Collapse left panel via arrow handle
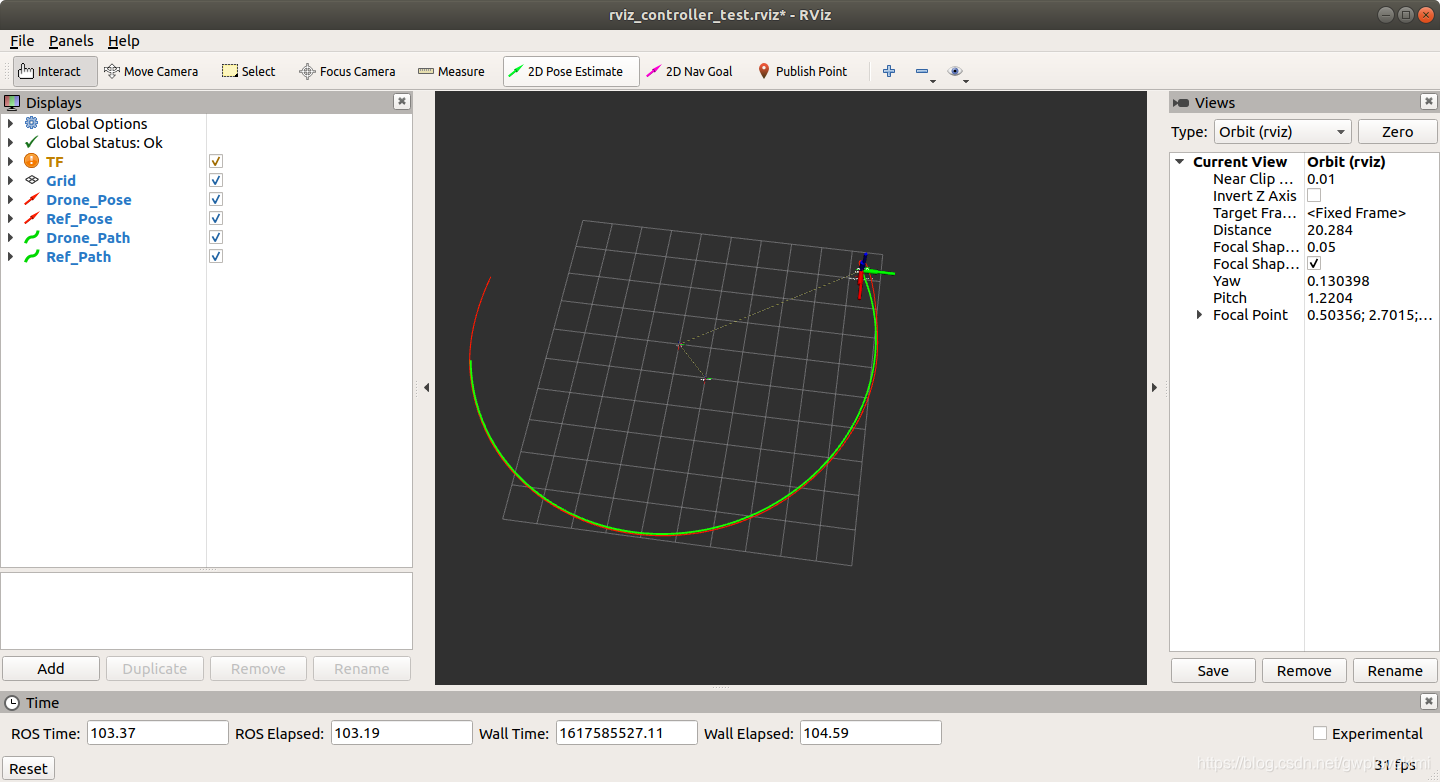This screenshot has width=1440, height=782. (426, 387)
